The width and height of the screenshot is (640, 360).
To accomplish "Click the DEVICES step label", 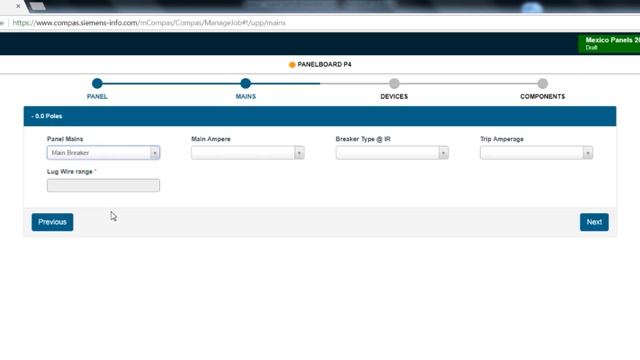I will (x=394, y=96).
